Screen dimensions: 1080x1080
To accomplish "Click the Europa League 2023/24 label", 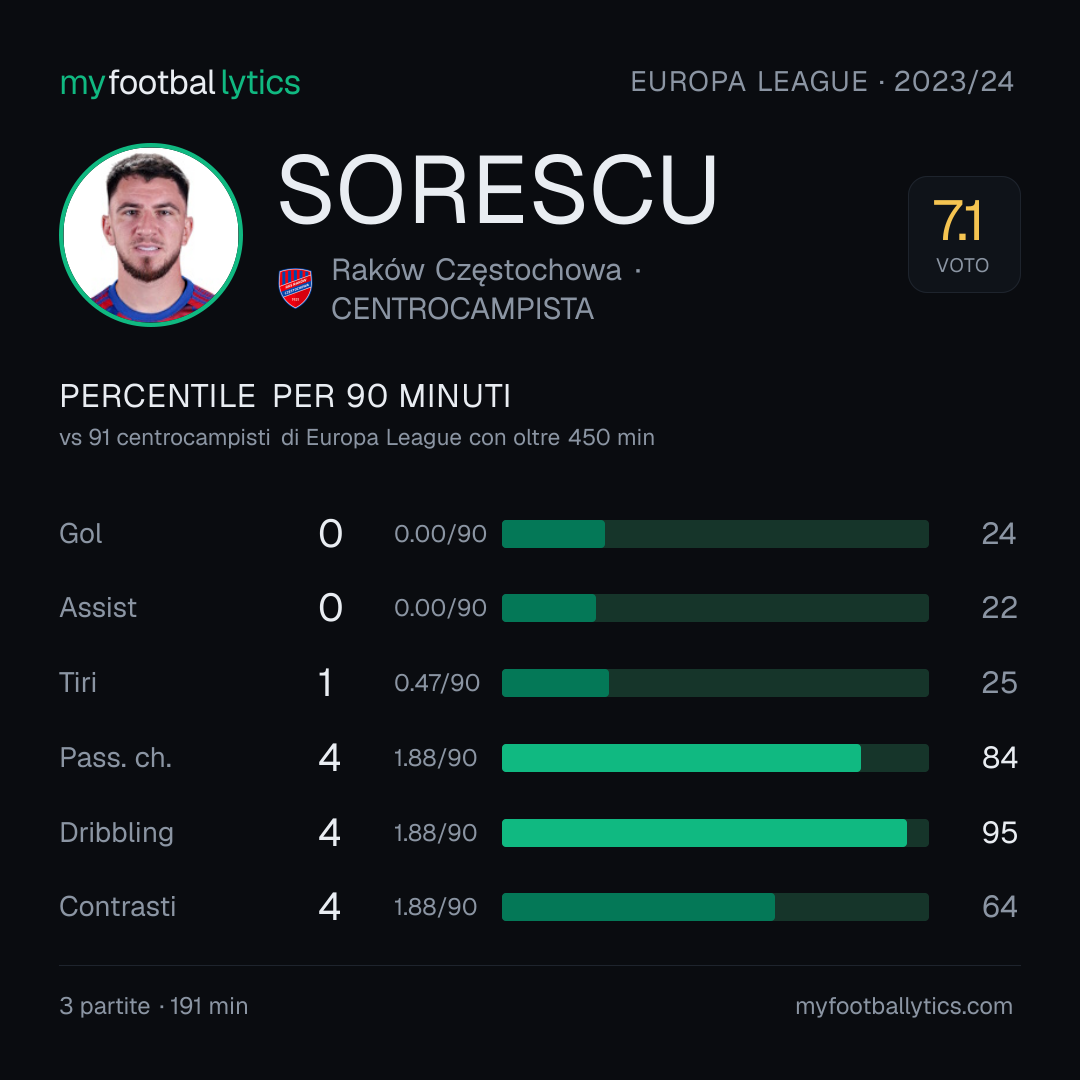I will click(822, 82).
